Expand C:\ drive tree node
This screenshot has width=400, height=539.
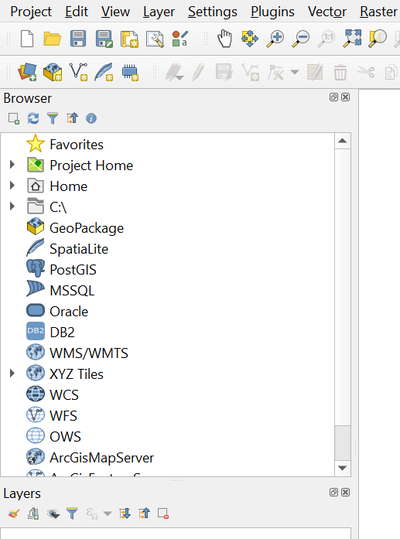[12, 207]
